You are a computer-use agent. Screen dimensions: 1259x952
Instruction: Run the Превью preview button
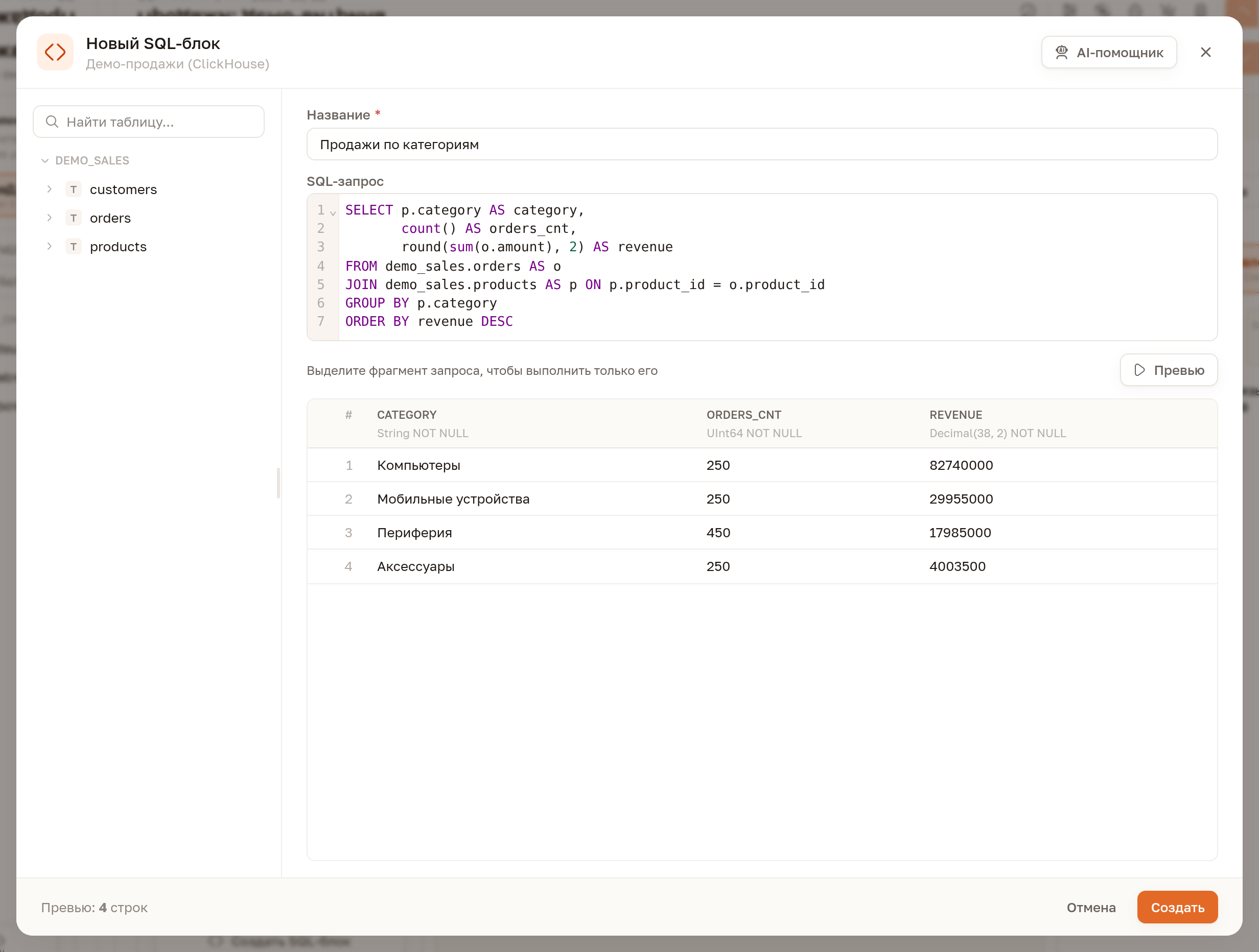coord(1169,370)
